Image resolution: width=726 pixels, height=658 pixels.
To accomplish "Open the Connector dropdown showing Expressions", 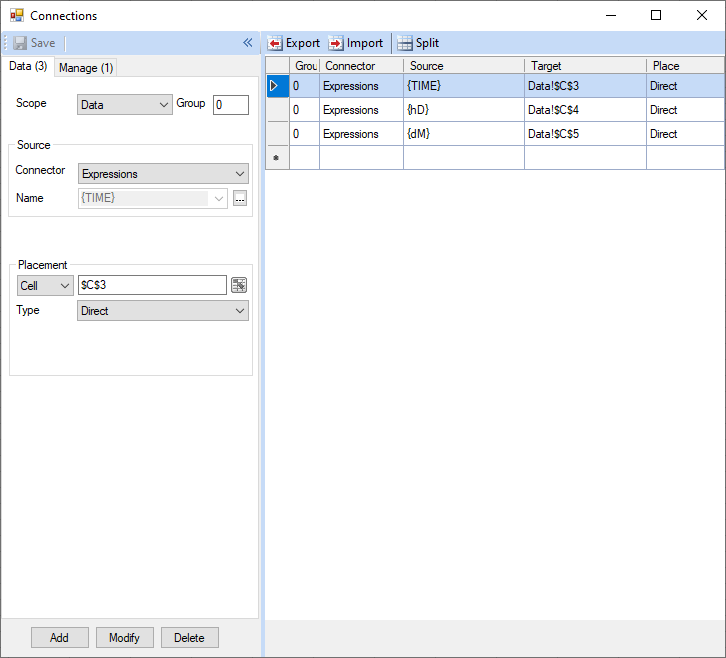I will pos(163,174).
